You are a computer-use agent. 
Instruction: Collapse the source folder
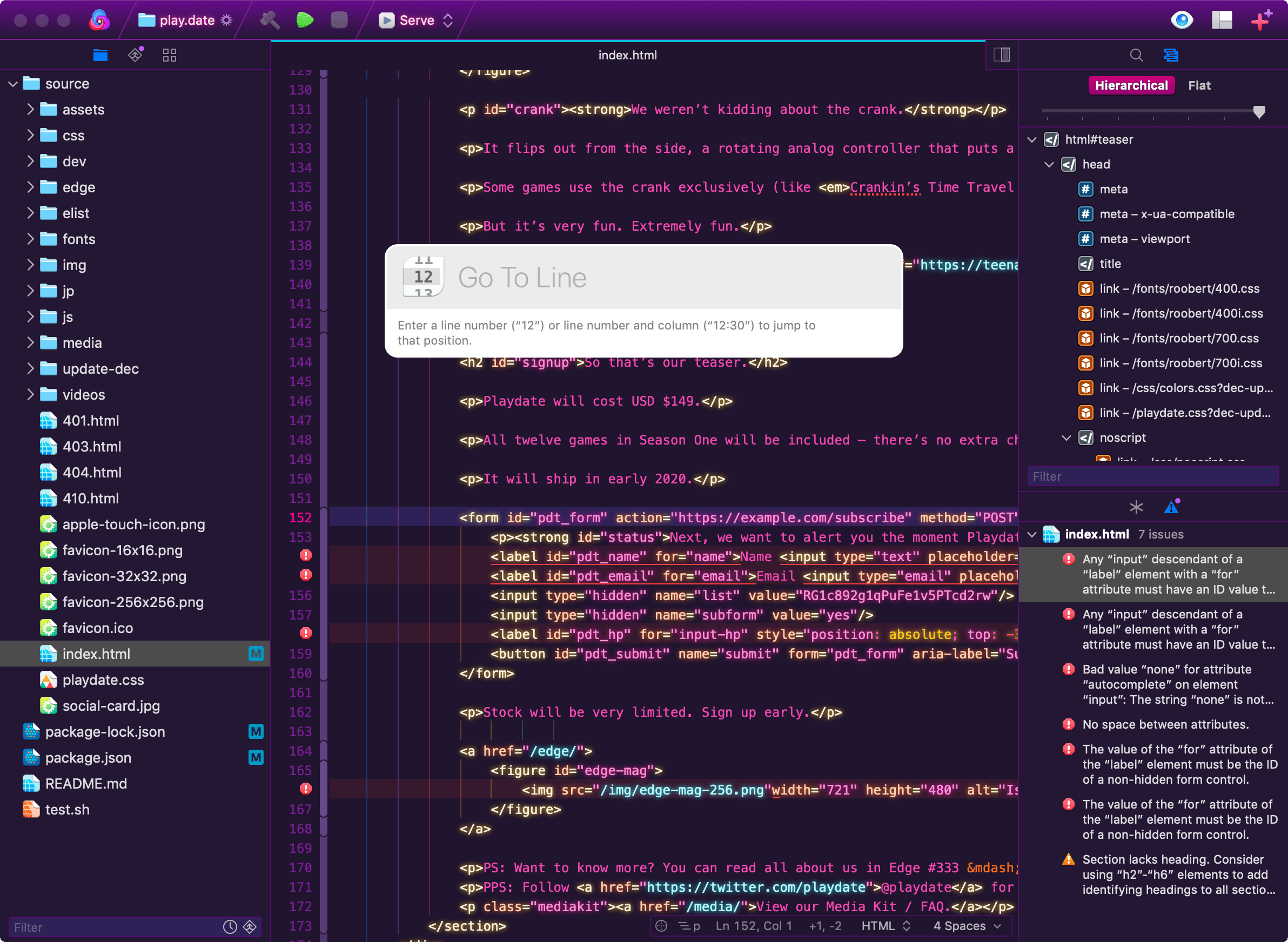coord(13,84)
